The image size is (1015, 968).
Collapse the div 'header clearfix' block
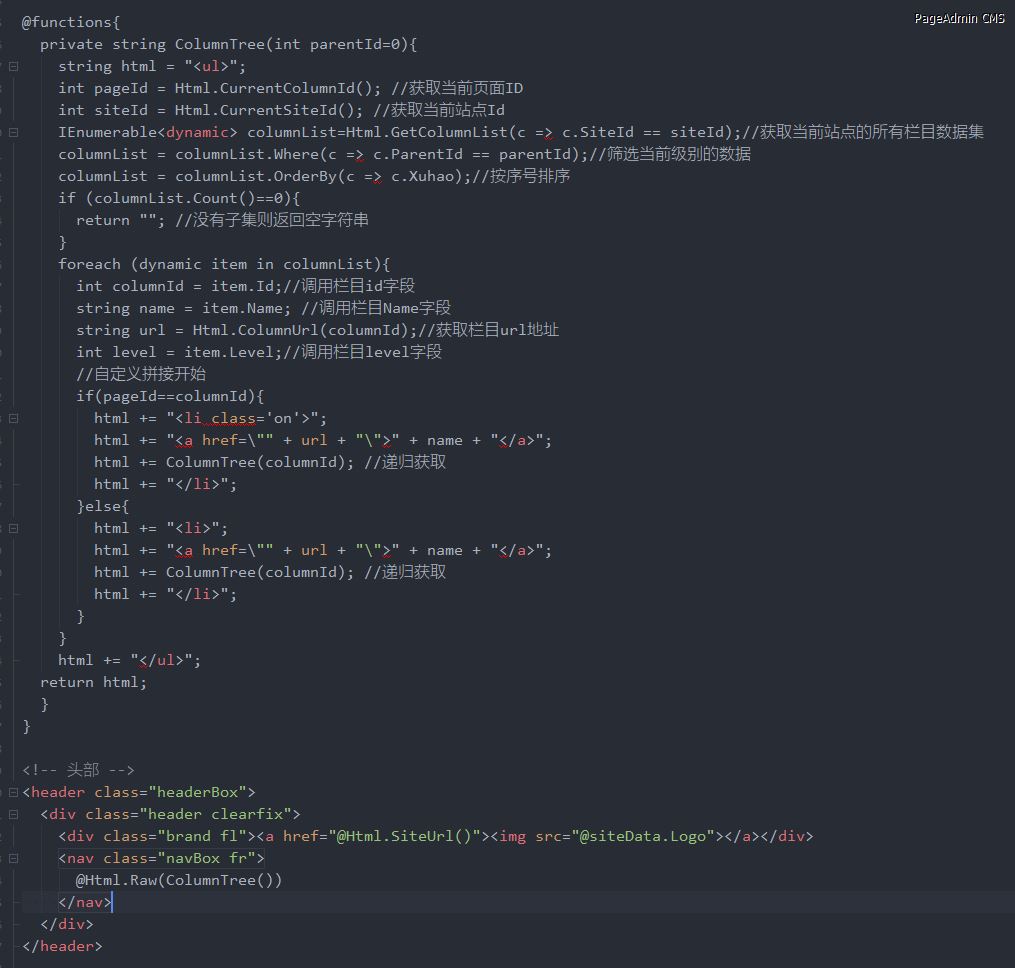pyautogui.click(x=14, y=814)
